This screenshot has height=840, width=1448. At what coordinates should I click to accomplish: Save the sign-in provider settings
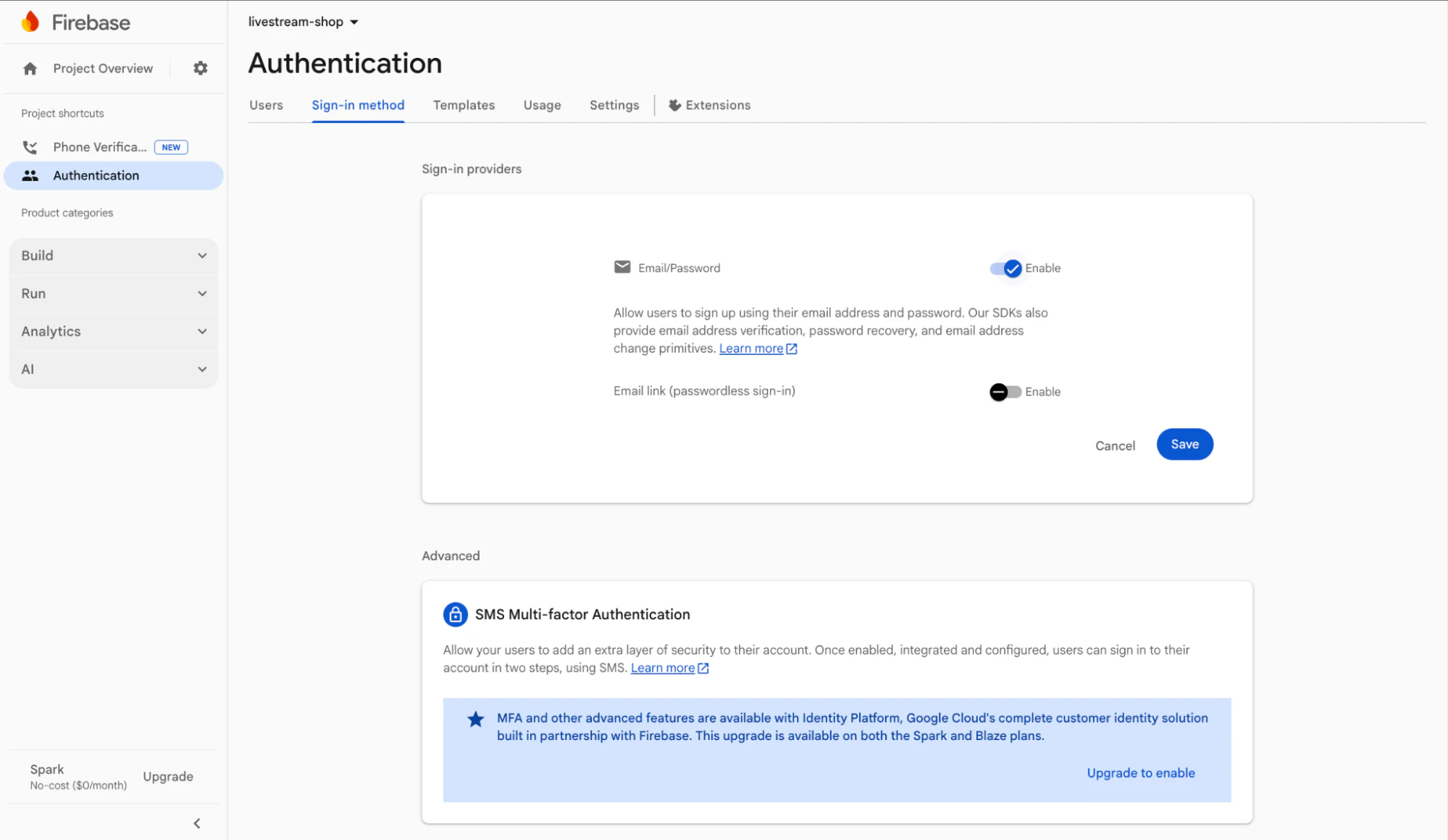click(x=1184, y=445)
